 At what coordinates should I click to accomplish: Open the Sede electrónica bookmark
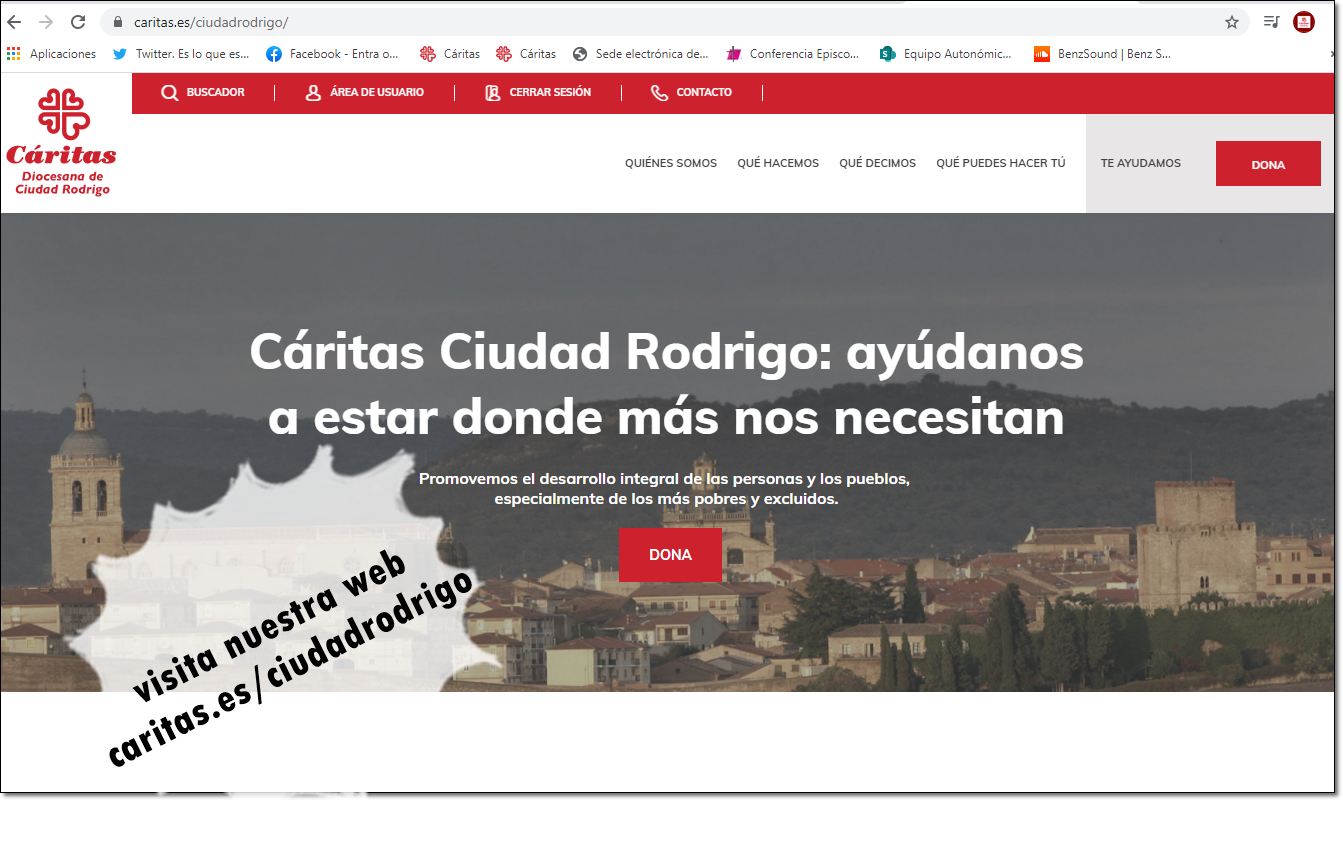click(x=640, y=54)
